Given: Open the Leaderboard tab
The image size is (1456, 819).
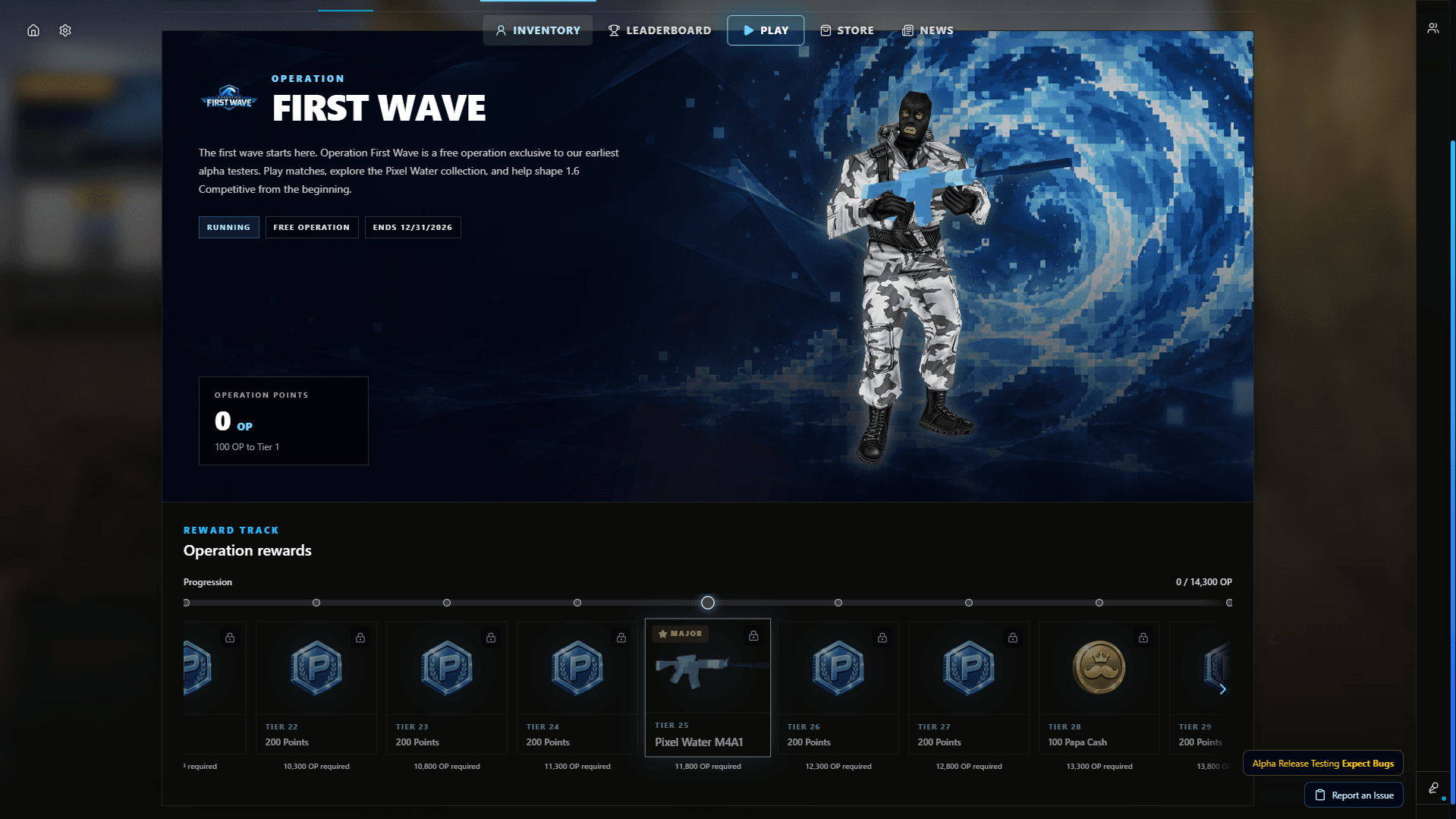Looking at the screenshot, I should coord(659,30).
